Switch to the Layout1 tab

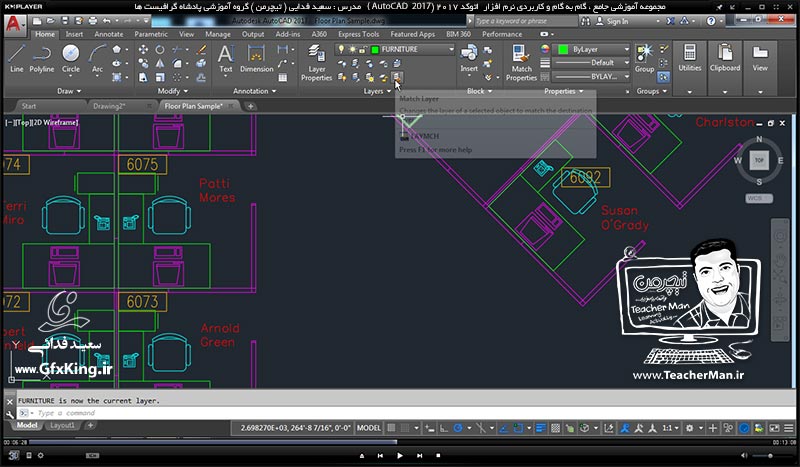[x=62, y=425]
